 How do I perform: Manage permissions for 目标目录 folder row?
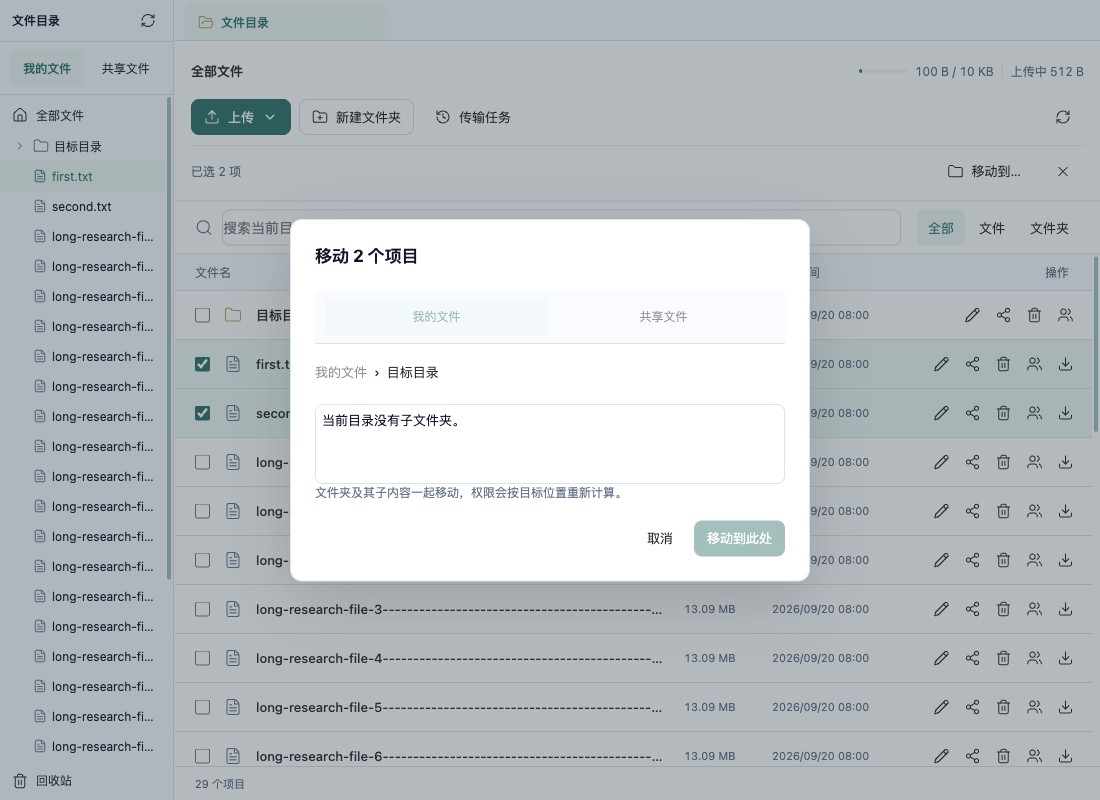(x=1065, y=315)
